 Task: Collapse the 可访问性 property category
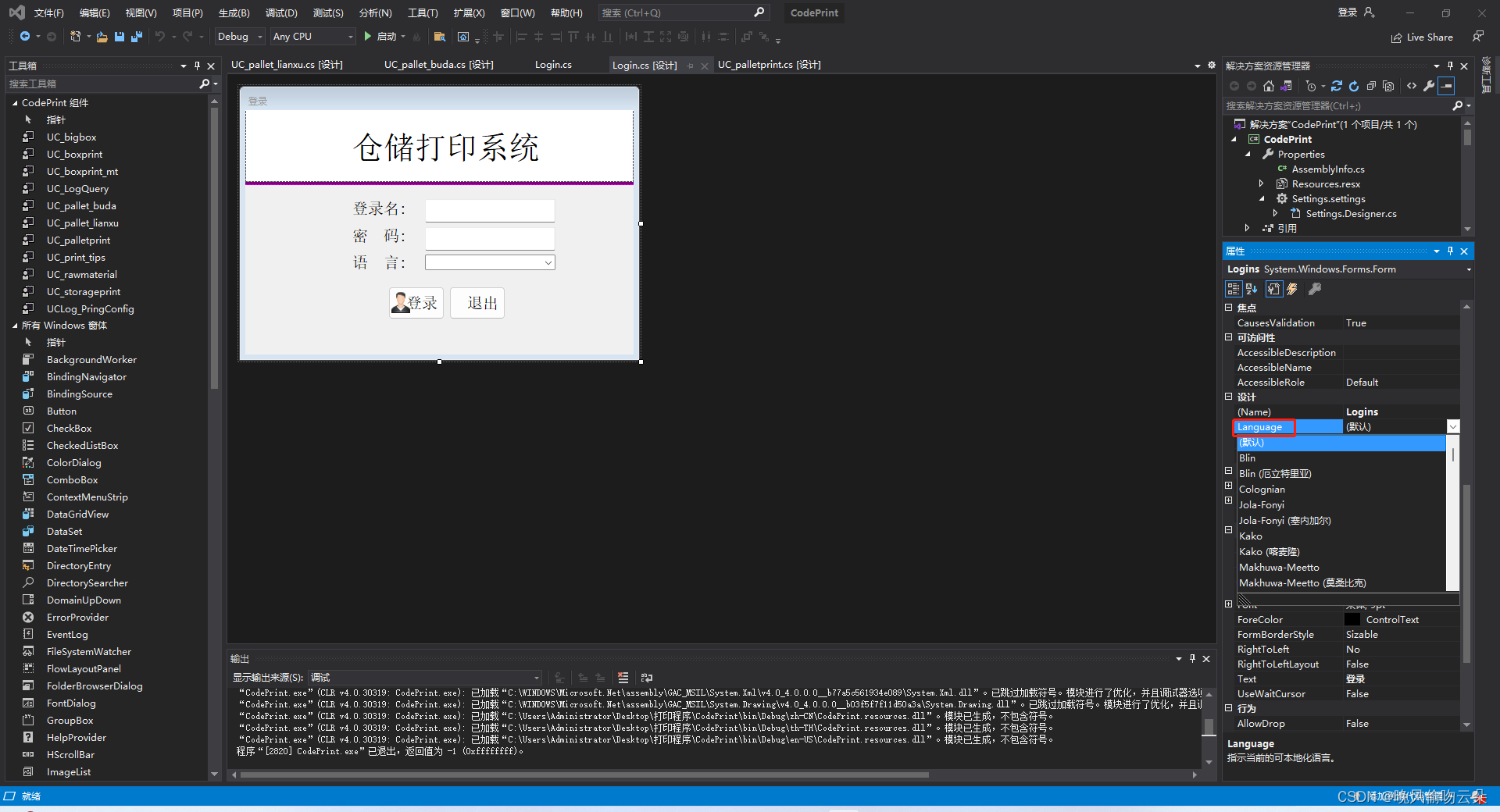[1229, 337]
